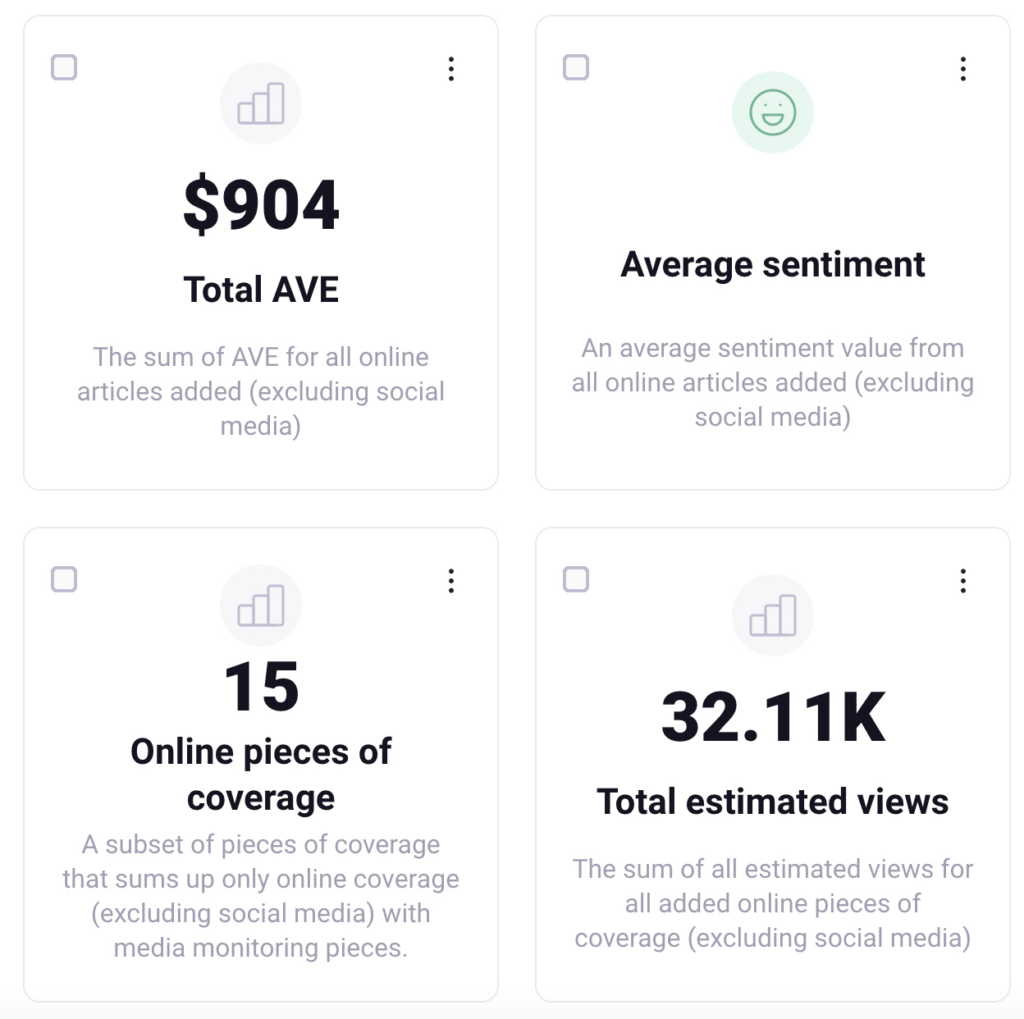
Task: Click the number 15 coverage count
Action: (x=261, y=687)
